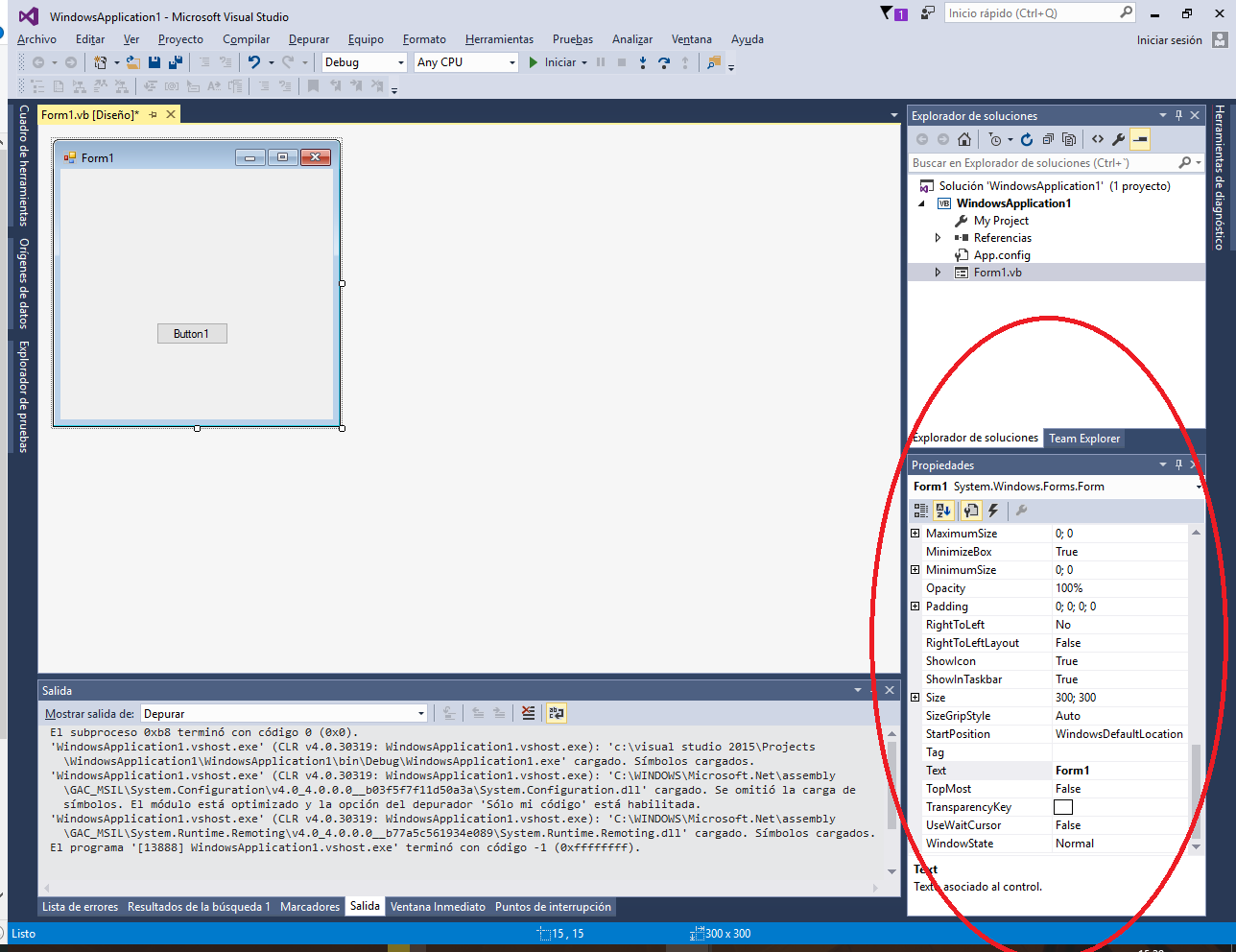Image resolution: width=1236 pixels, height=952 pixels.
Task: Click the New Project toolbar icon
Action: [100, 62]
